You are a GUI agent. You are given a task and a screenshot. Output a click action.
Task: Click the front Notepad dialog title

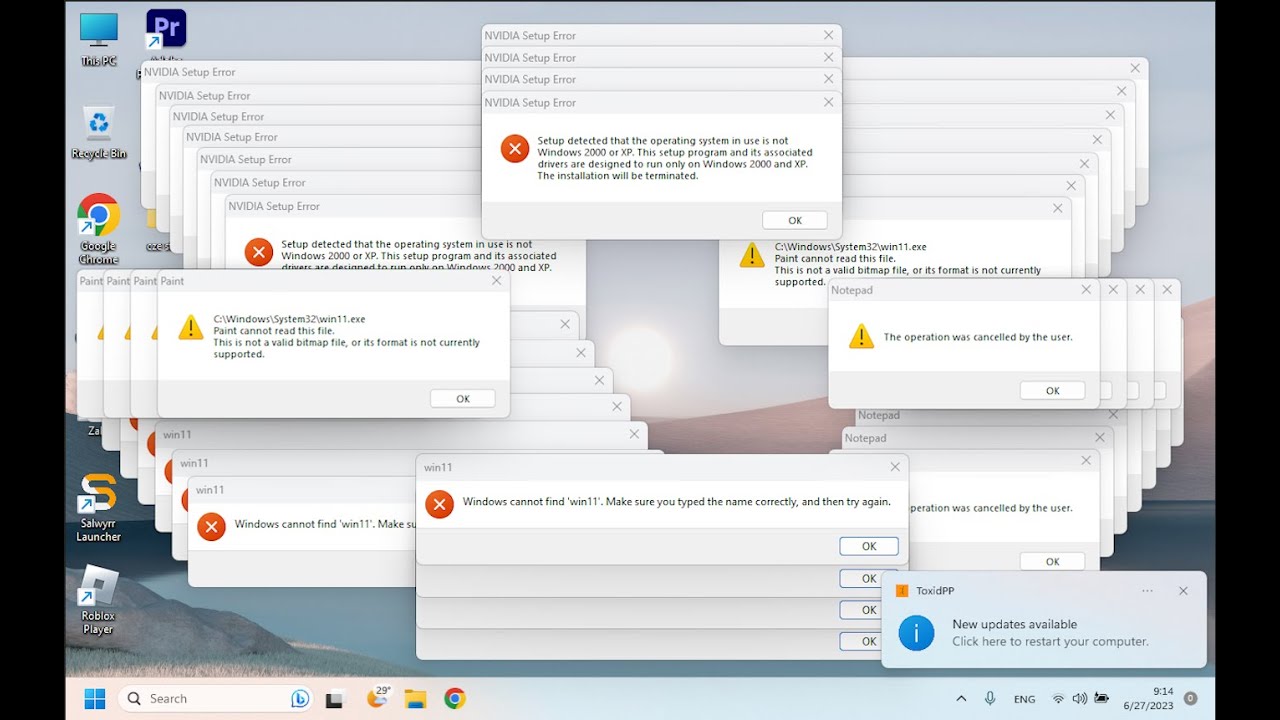click(852, 290)
